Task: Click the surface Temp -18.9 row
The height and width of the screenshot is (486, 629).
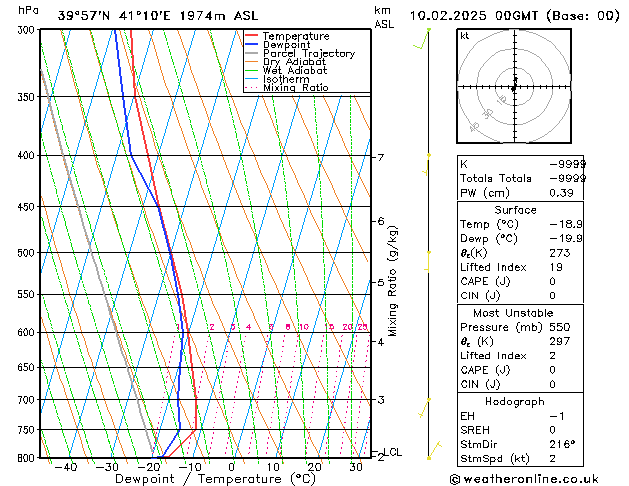Action: pos(520,224)
